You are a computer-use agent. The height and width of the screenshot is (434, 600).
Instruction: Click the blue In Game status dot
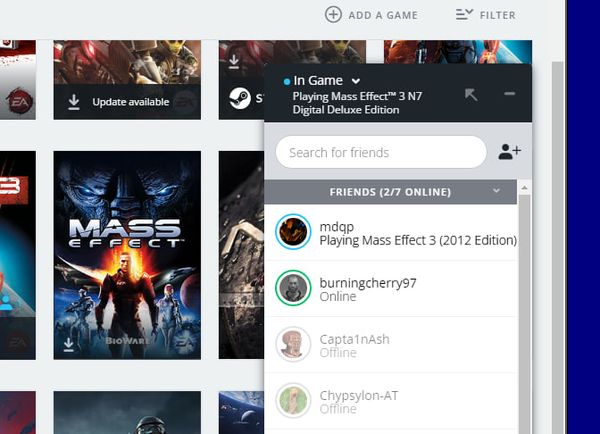287,81
